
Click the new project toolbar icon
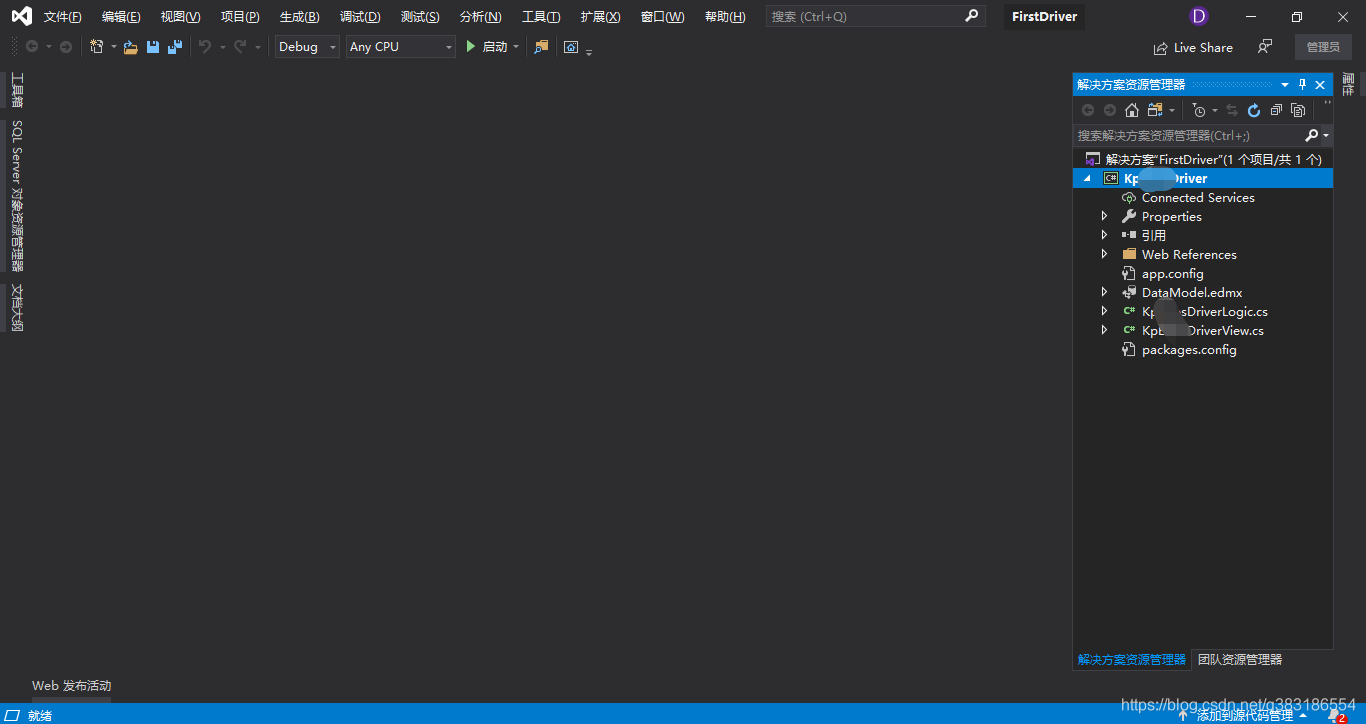96,47
